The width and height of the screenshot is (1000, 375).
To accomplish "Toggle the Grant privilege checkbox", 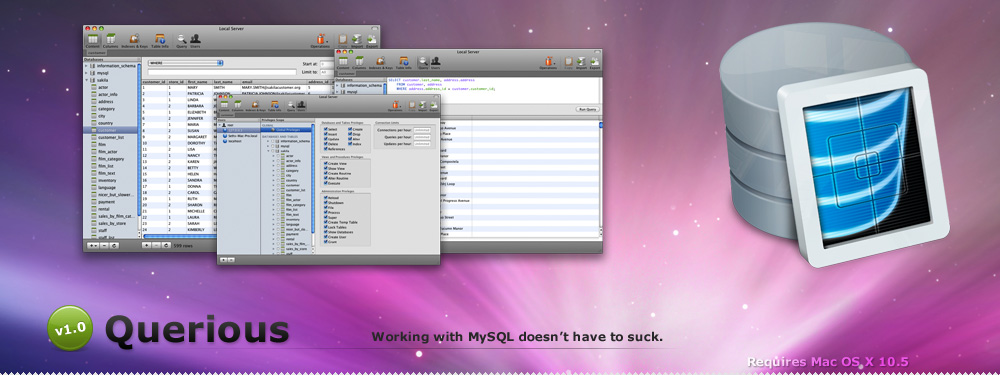I will pos(326,242).
